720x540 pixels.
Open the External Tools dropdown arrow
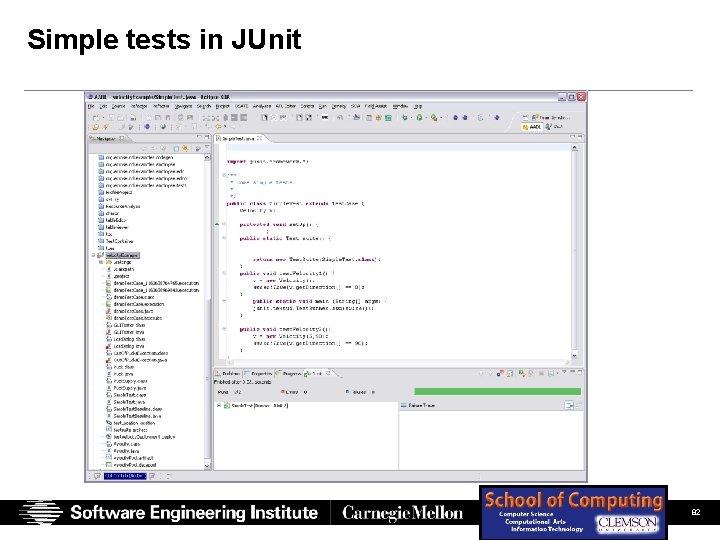441,118
